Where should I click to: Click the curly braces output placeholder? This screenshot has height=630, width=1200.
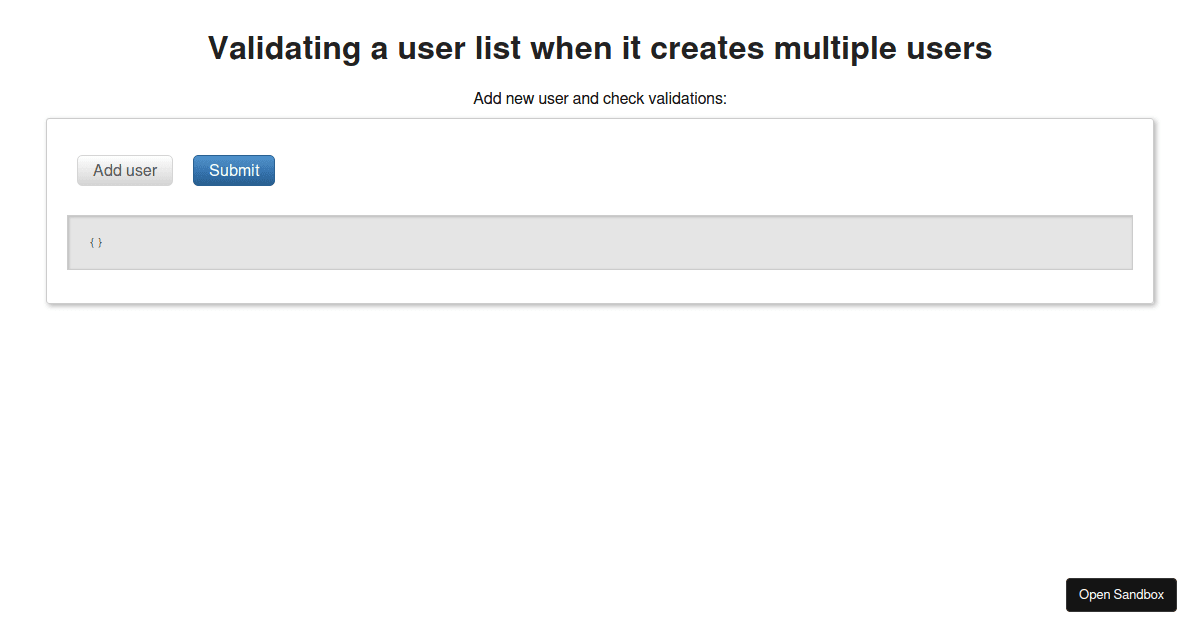[95, 242]
